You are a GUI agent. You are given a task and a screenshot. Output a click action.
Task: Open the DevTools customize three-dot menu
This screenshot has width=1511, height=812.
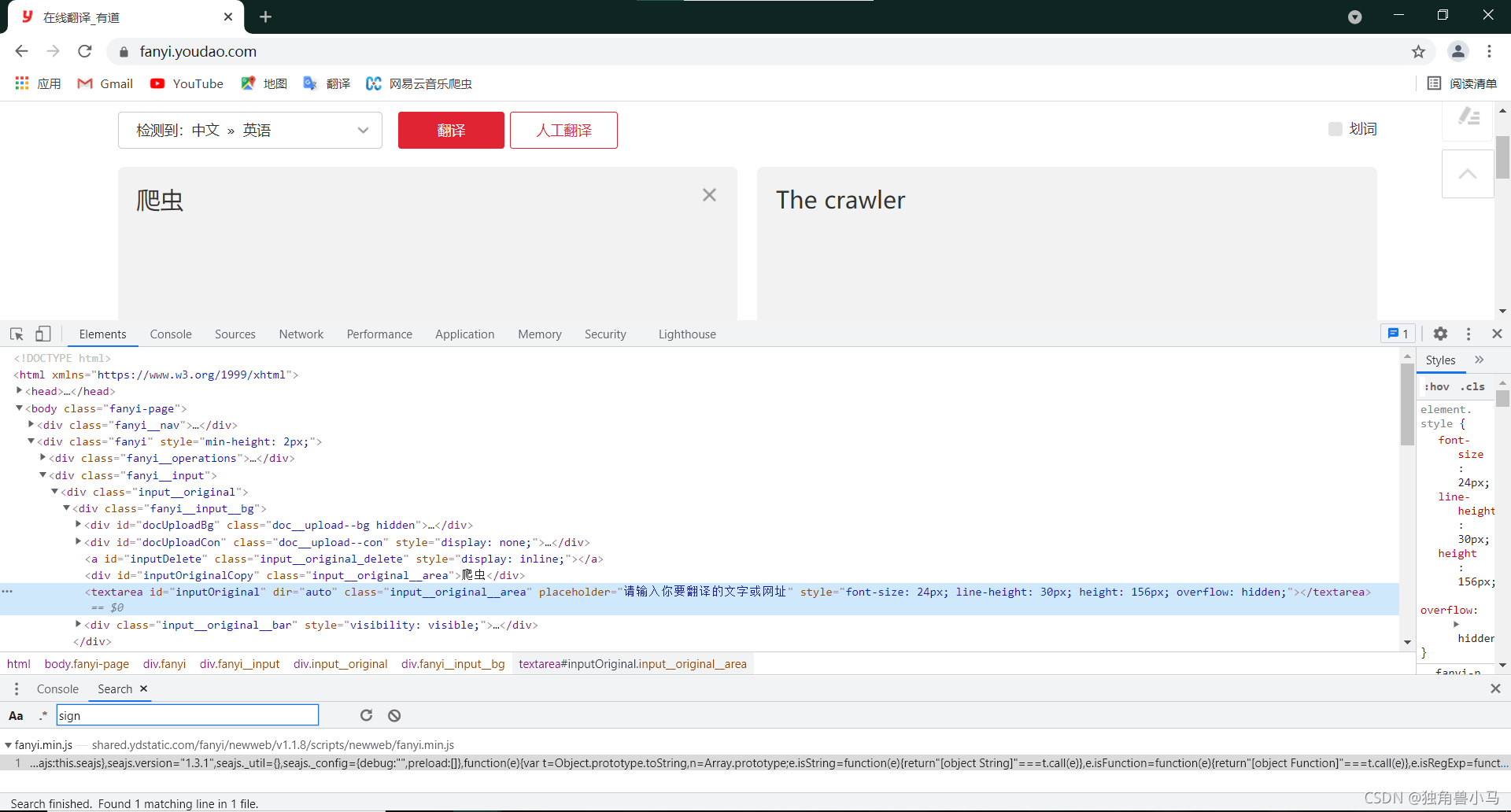(1469, 334)
